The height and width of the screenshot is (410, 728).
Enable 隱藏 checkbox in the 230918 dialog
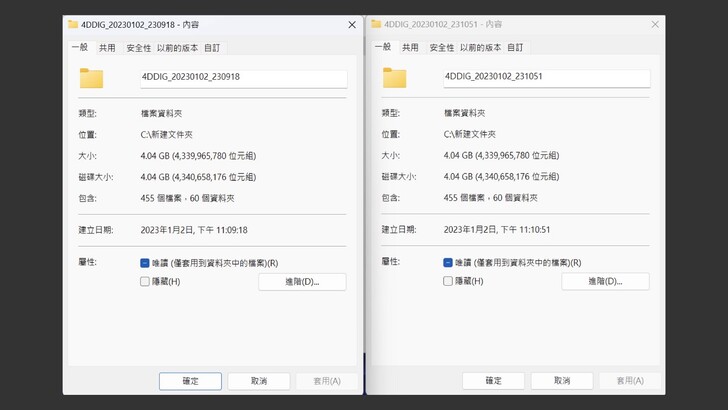pyautogui.click(x=145, y=281)
